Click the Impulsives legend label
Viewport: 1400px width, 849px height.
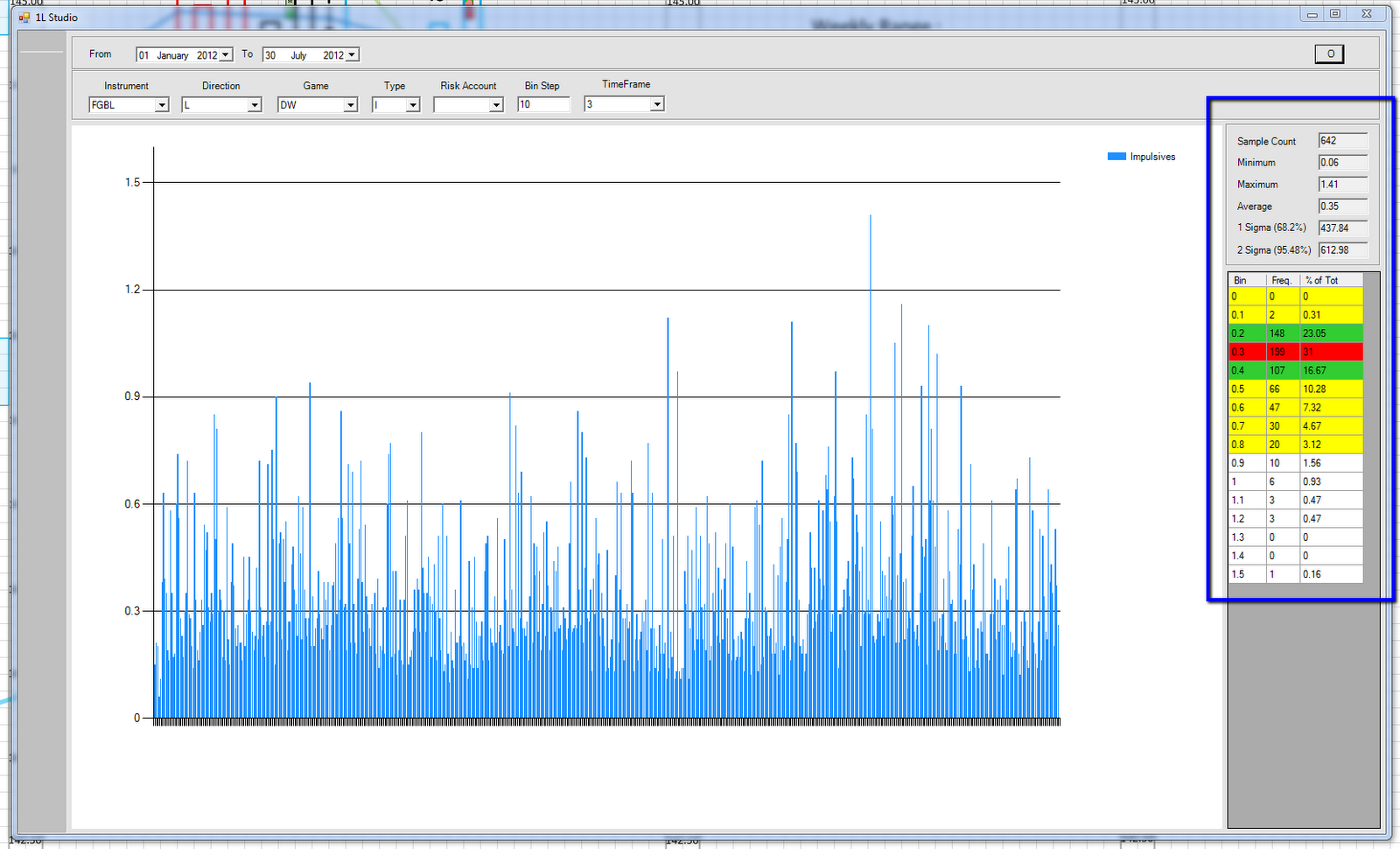tap(1152, 157)
